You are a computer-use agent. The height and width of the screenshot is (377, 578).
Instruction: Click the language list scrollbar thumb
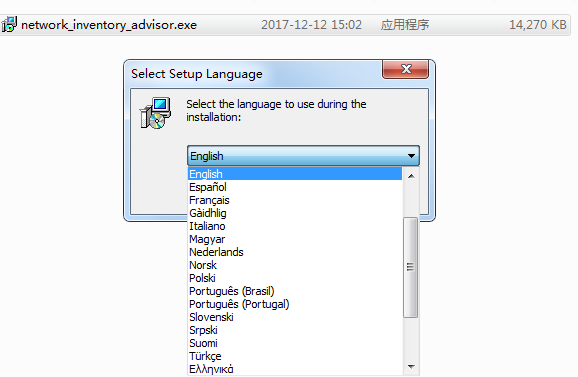click(x=411, y=267)
